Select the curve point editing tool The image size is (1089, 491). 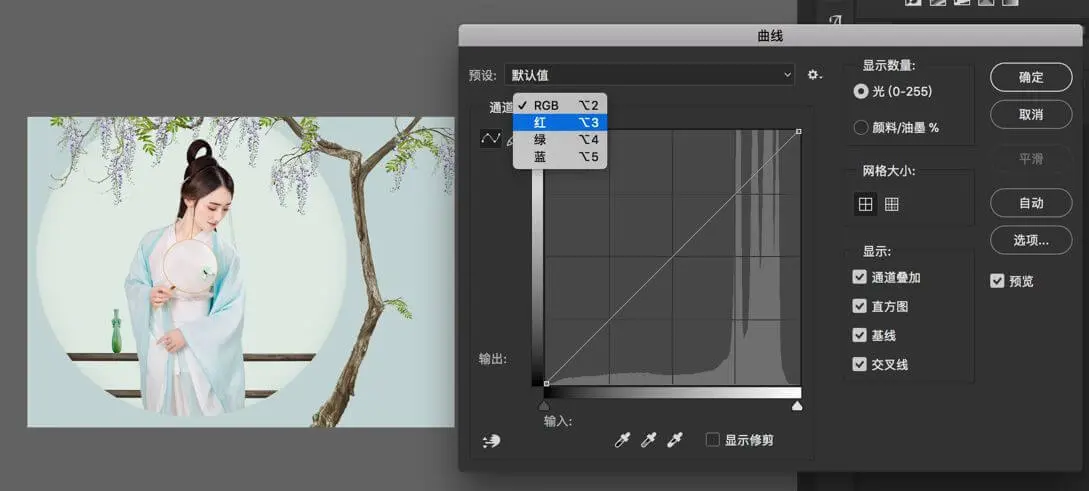pos(490,138)
